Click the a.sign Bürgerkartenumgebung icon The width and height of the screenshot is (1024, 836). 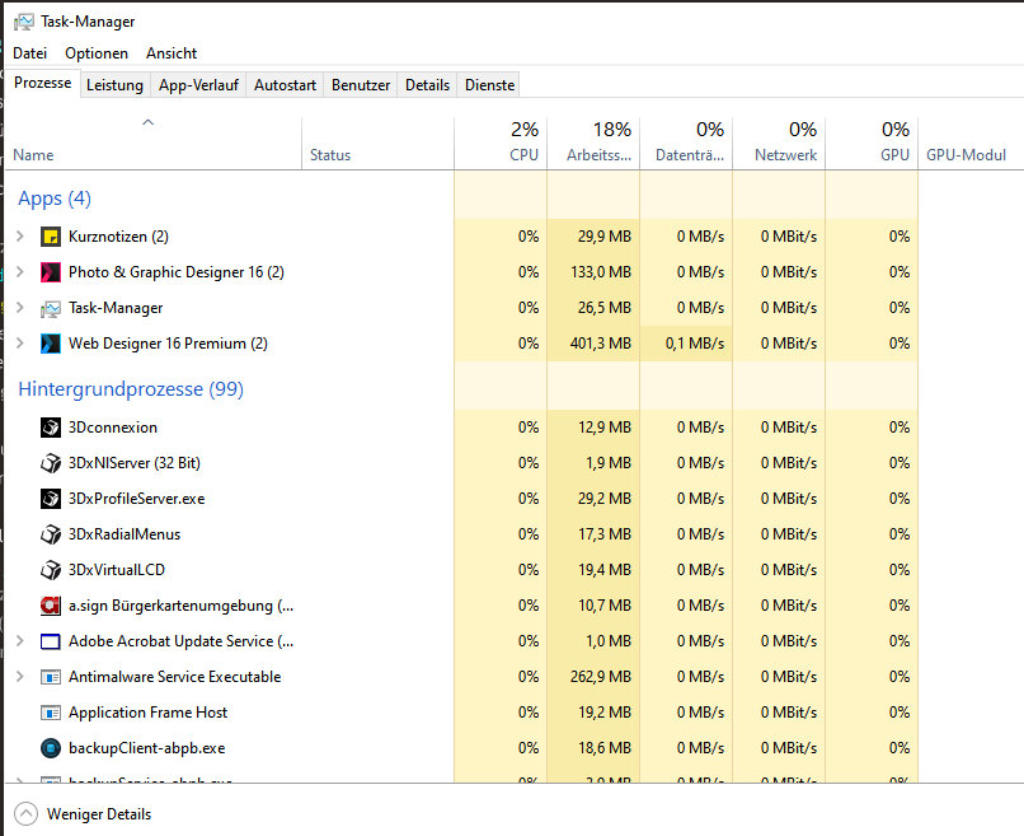pyautogui.click(x=50, y=605)
